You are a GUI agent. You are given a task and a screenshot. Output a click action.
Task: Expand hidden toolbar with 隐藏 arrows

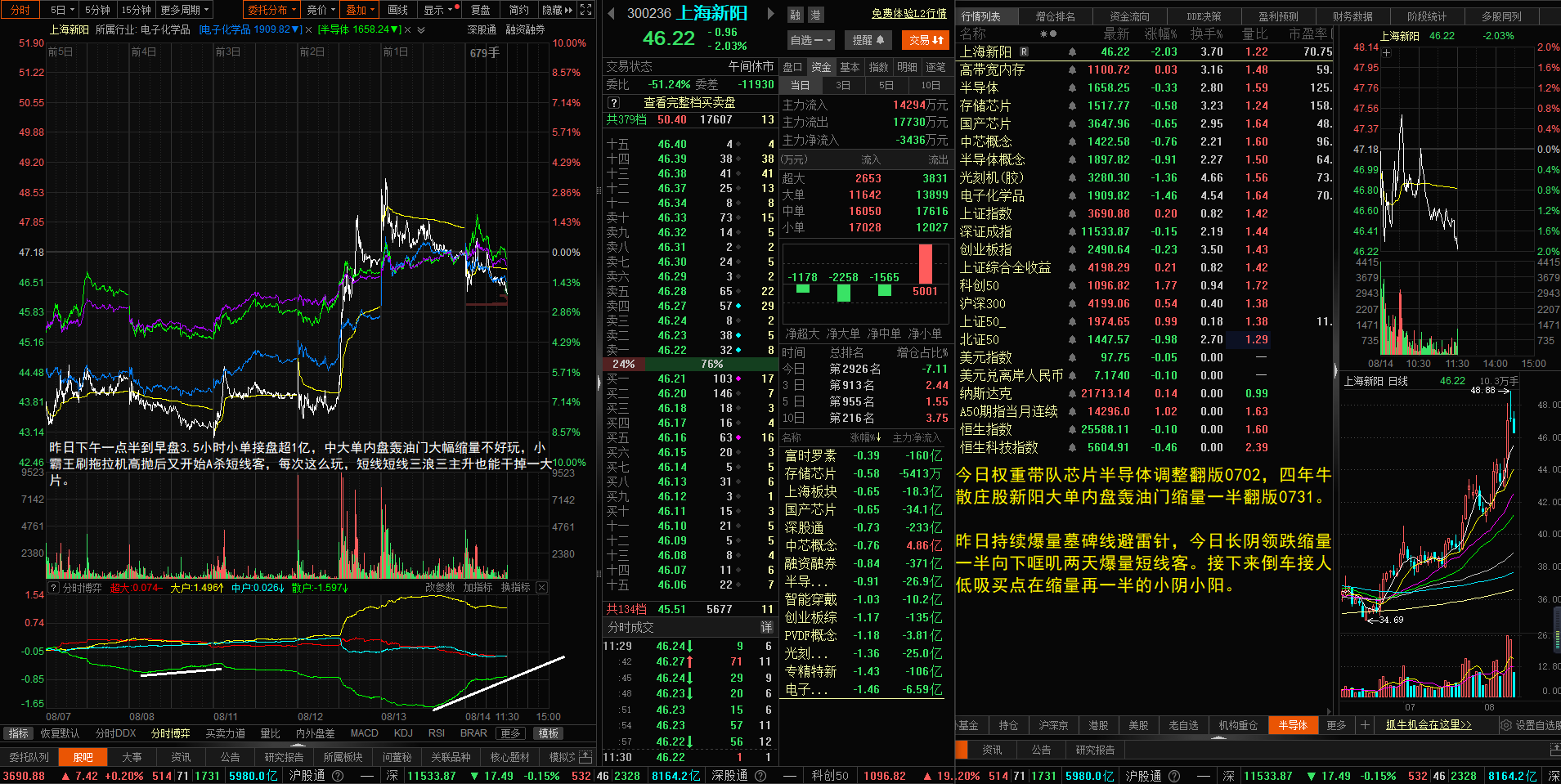(x=558, y=10)
